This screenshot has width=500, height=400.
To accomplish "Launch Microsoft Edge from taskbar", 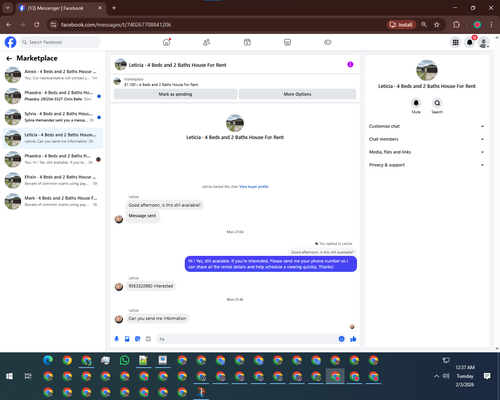I will (x=48, y=360).
